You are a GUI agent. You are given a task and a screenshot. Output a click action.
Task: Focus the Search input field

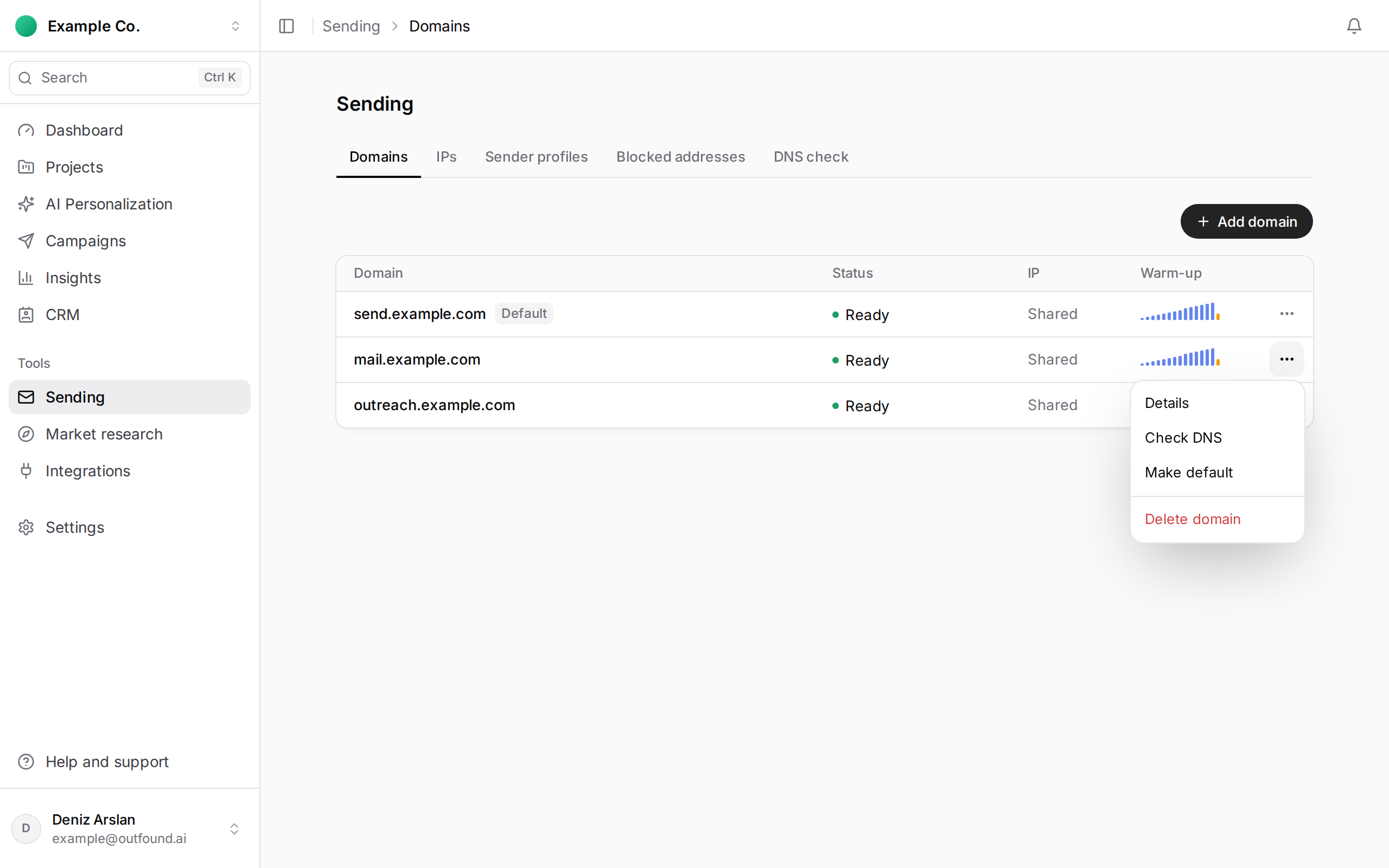tap(130, 78)
